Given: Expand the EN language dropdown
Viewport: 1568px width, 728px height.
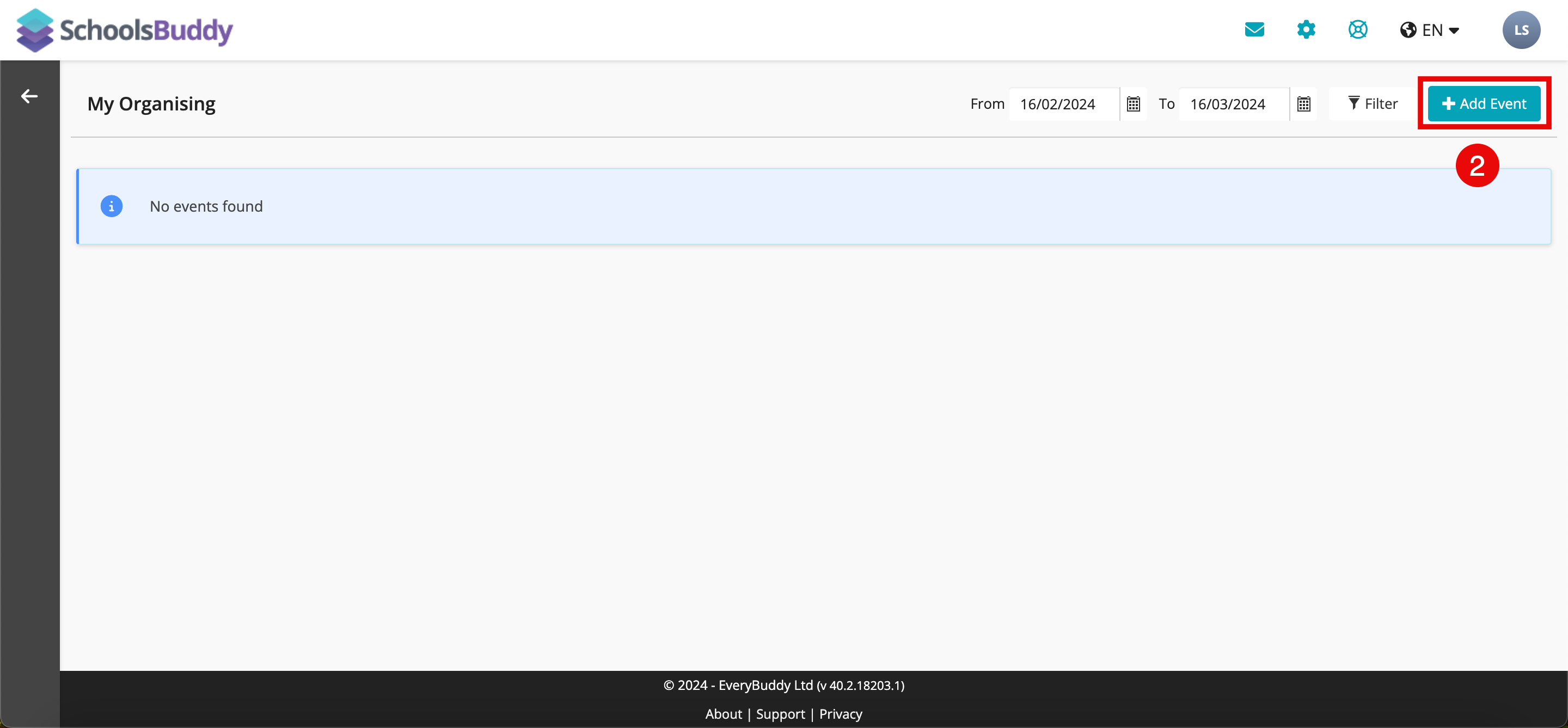Looking at the screenshot, I should click(1430, 30).
